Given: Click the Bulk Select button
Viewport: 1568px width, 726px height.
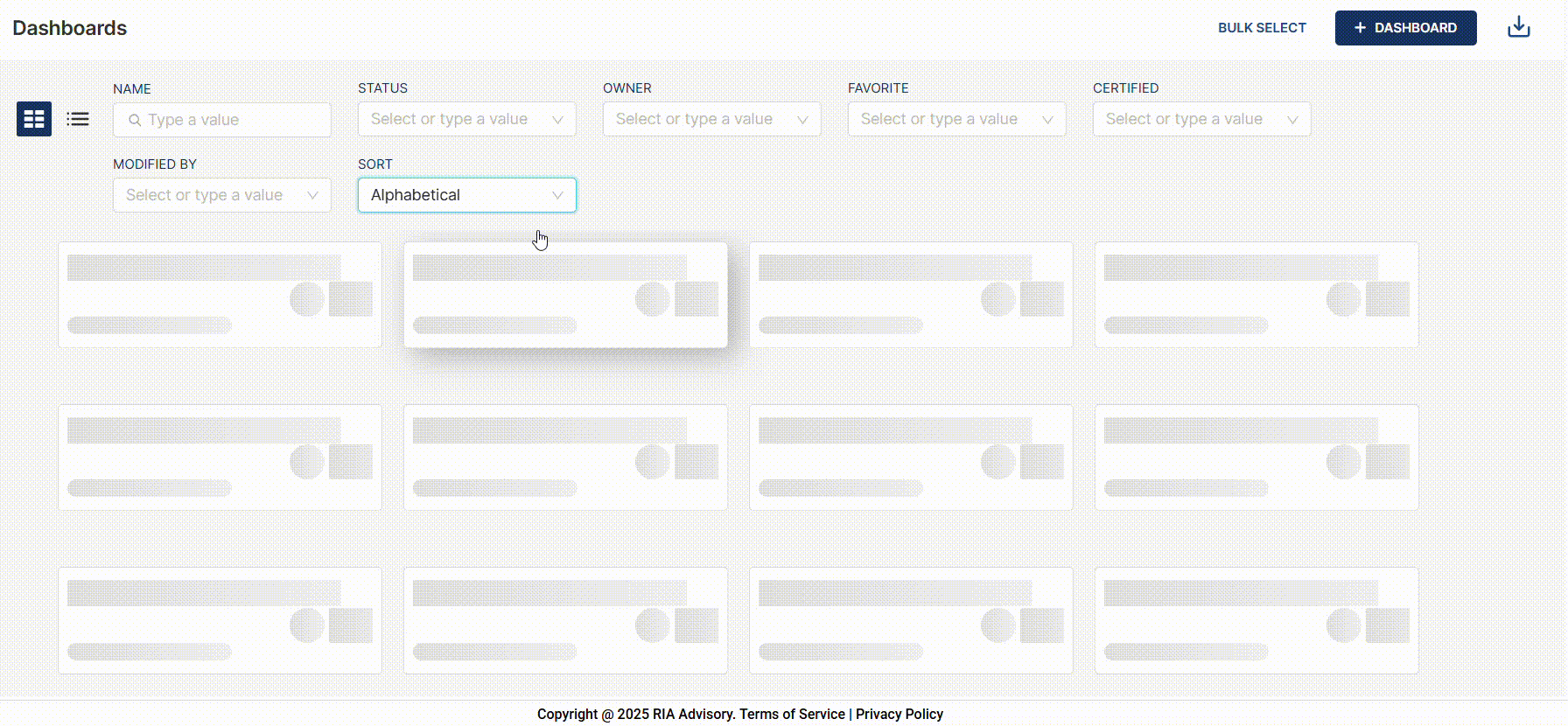Looking at the screenshot, I should click(1262, 28).
